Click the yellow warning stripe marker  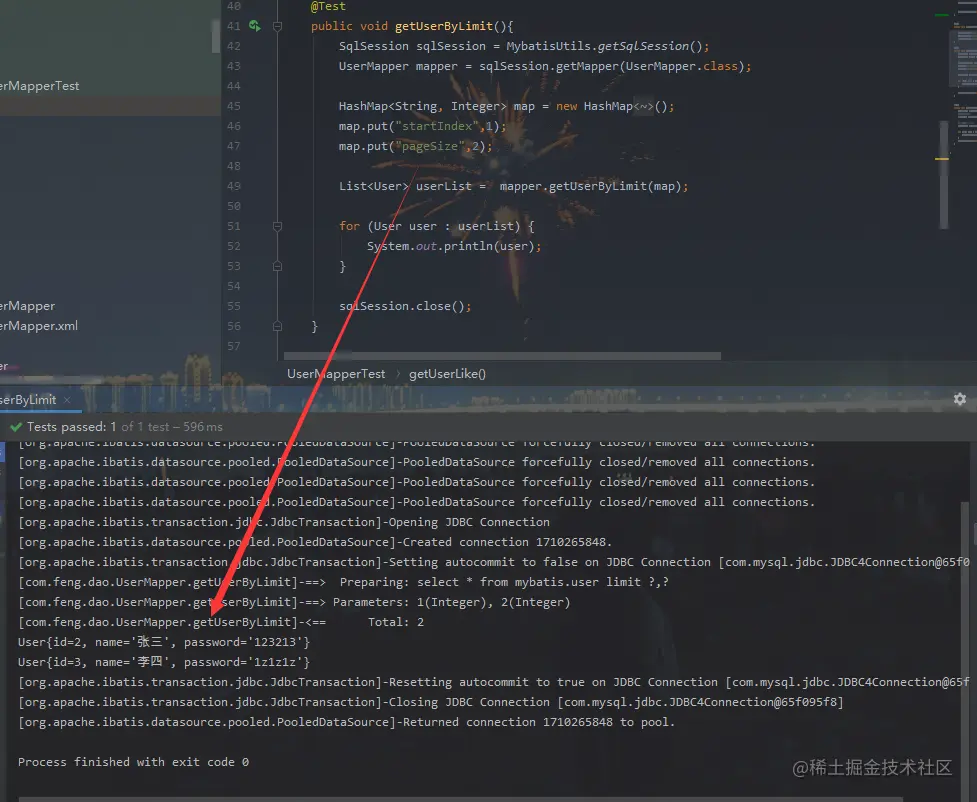(941, 159)
